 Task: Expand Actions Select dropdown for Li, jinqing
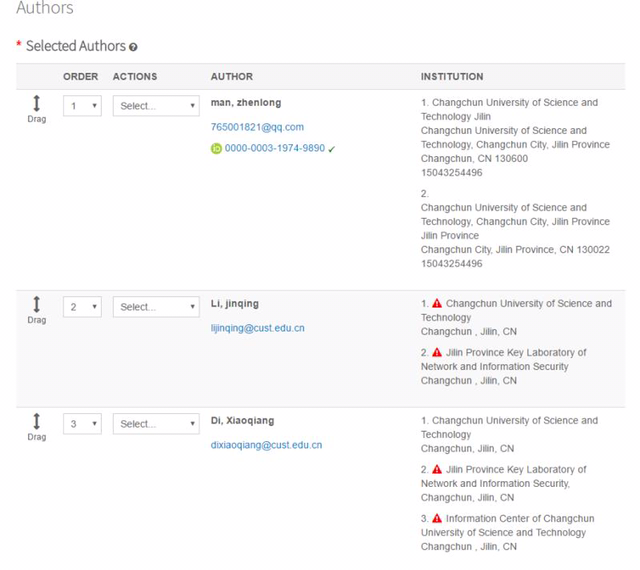(x=156, y=307)
